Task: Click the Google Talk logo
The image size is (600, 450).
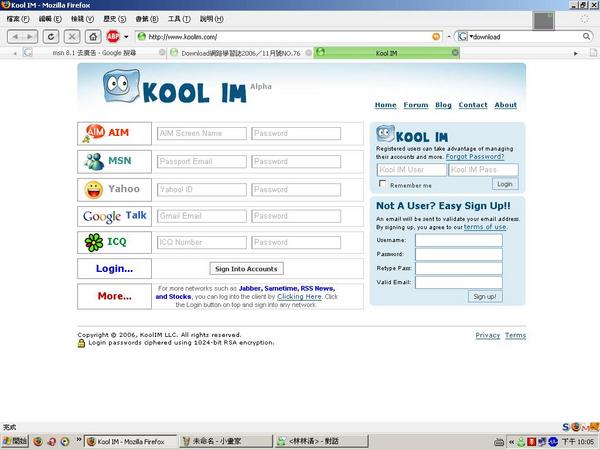Action: coord(114,216)
